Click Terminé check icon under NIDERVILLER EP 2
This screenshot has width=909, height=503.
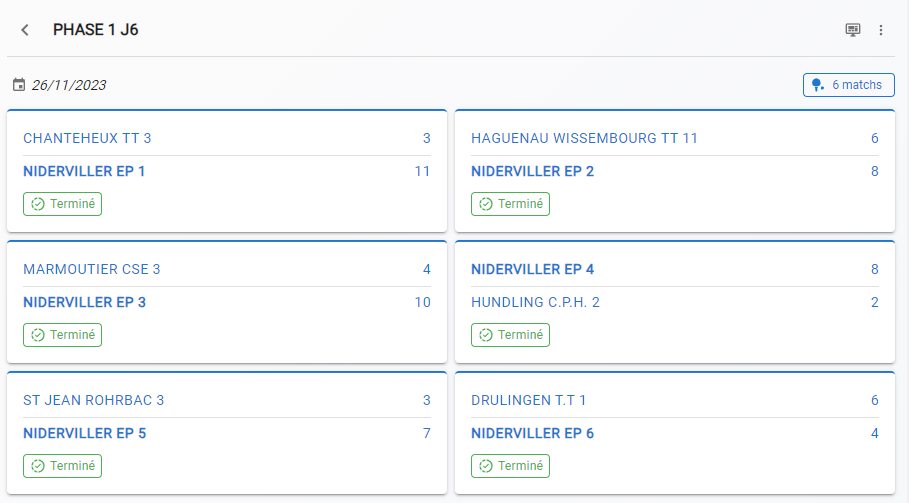point(486,204)
